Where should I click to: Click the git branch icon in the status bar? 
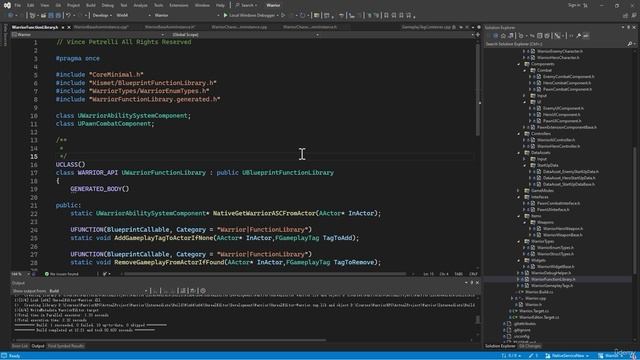click(548, 356)
